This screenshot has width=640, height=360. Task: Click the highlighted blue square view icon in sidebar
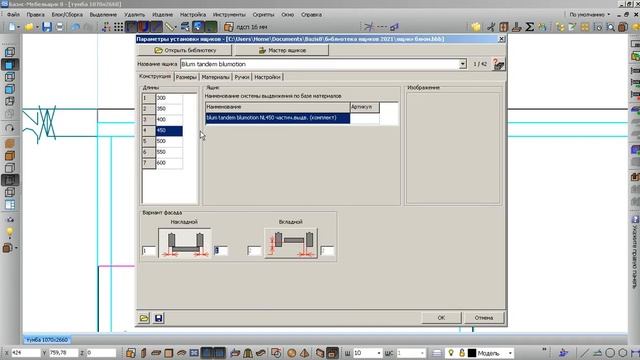tap(9, 64)
